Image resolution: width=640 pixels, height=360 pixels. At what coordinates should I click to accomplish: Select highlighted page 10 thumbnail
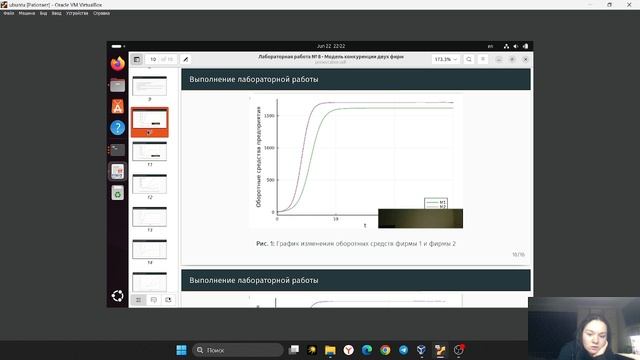click(x=150, y=122)
